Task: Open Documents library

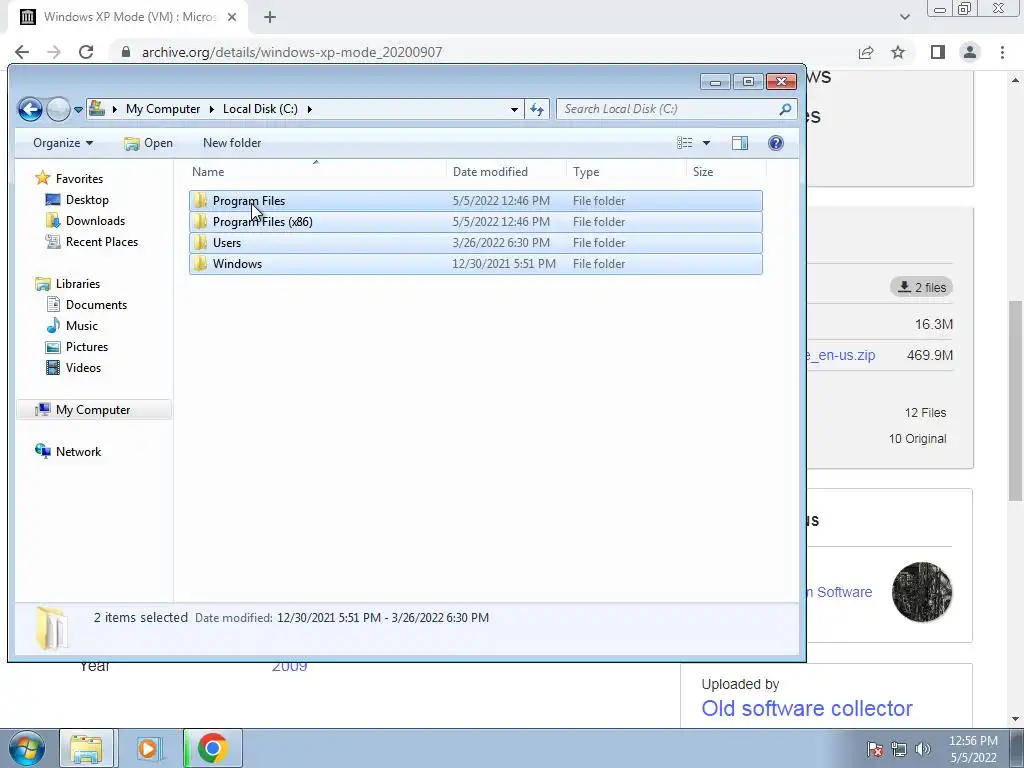Action: coord(96,304)
